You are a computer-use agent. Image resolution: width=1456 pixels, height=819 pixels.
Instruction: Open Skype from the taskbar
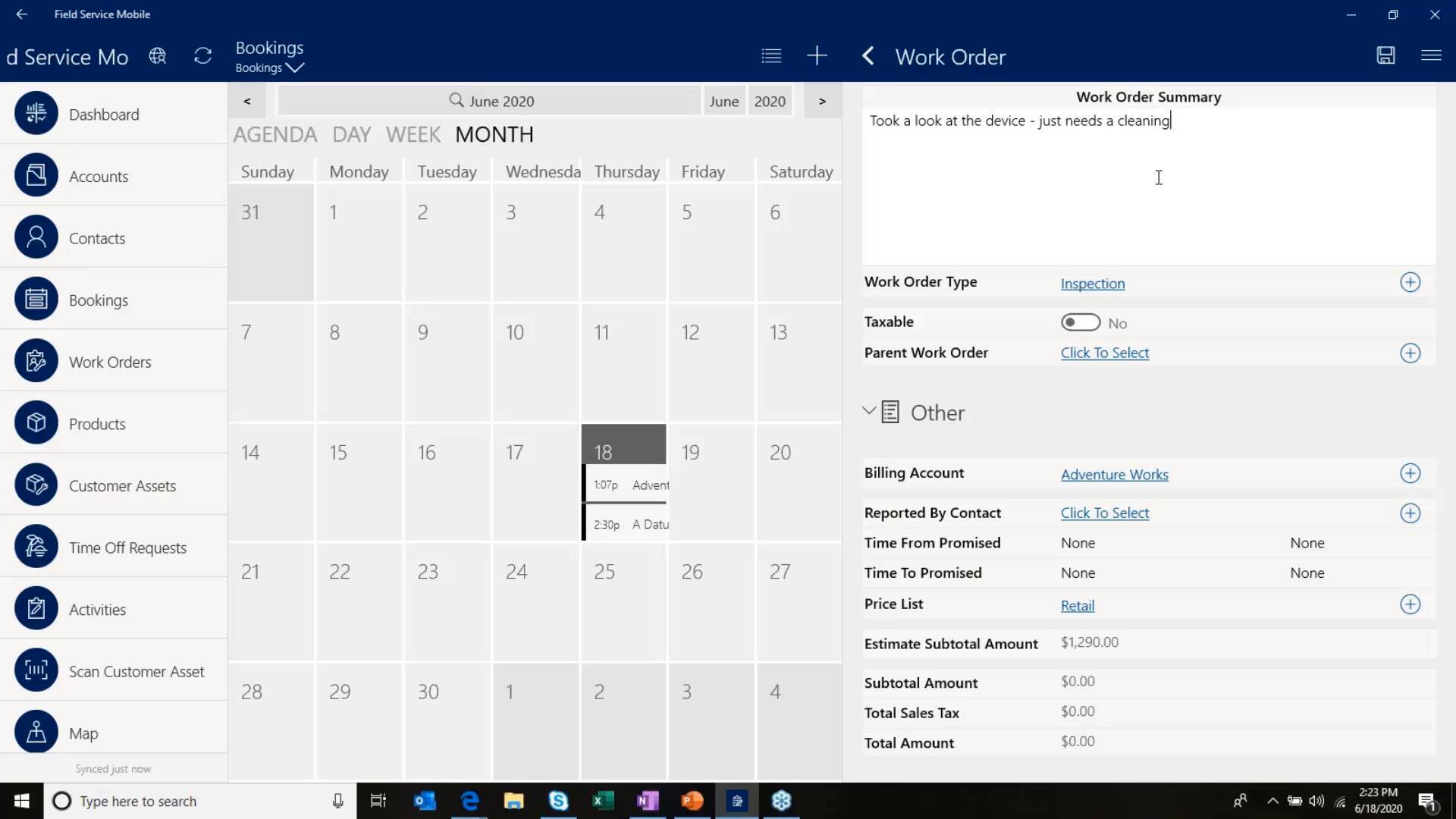[x=559, y=801]
